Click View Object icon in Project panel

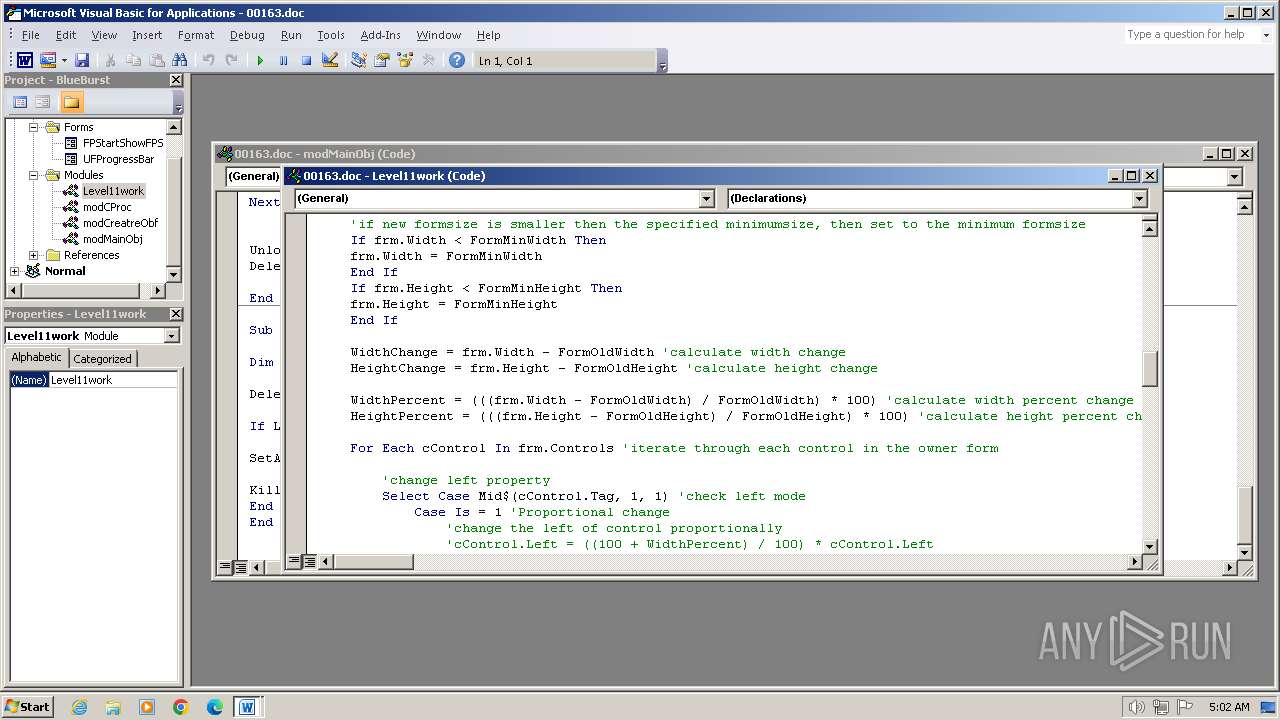[x=43, y=102]
